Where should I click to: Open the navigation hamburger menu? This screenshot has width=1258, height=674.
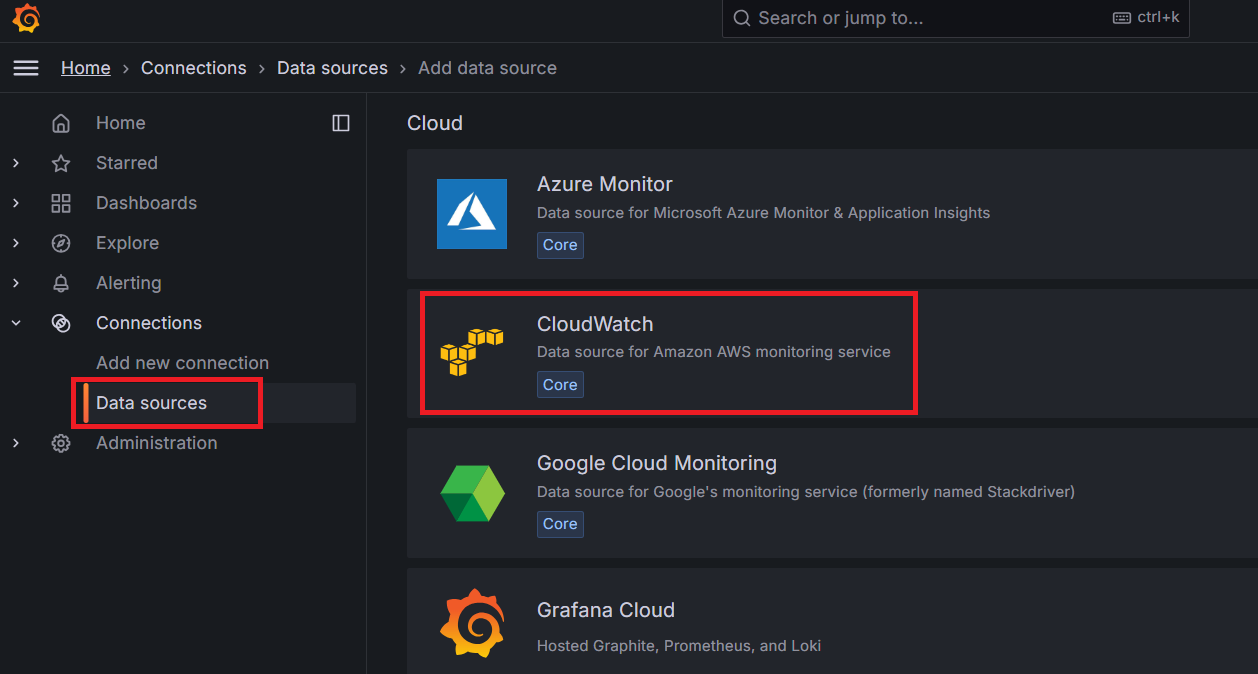point(26,68)
